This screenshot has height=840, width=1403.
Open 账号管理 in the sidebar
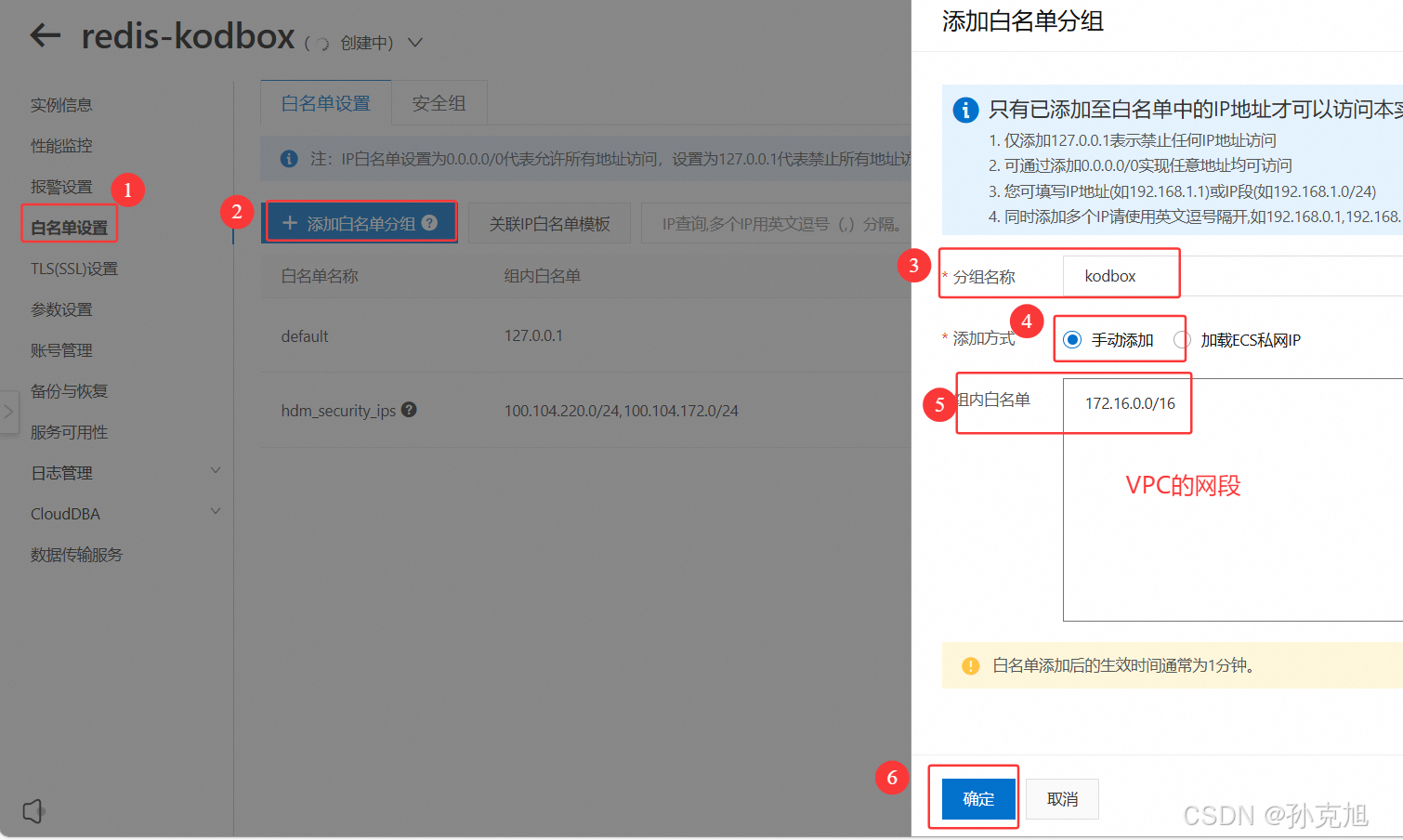[x=61, y=350]
